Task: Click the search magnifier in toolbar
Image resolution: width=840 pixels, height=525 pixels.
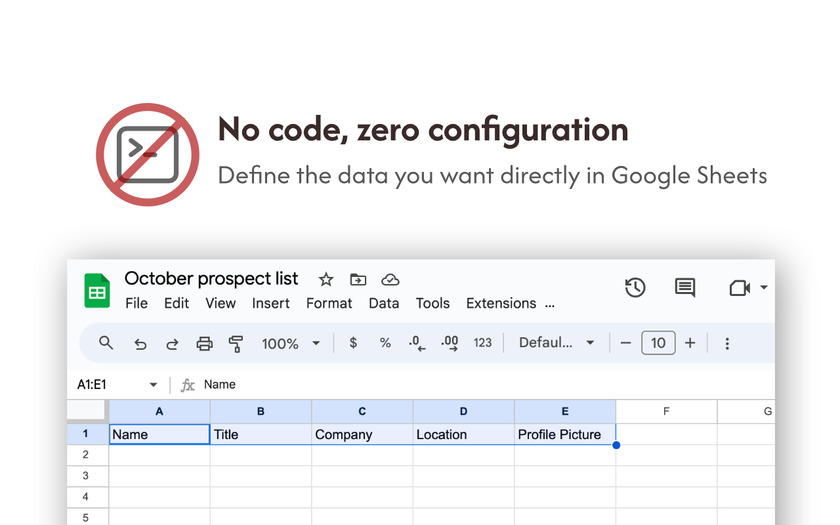Action: point(106,343)
